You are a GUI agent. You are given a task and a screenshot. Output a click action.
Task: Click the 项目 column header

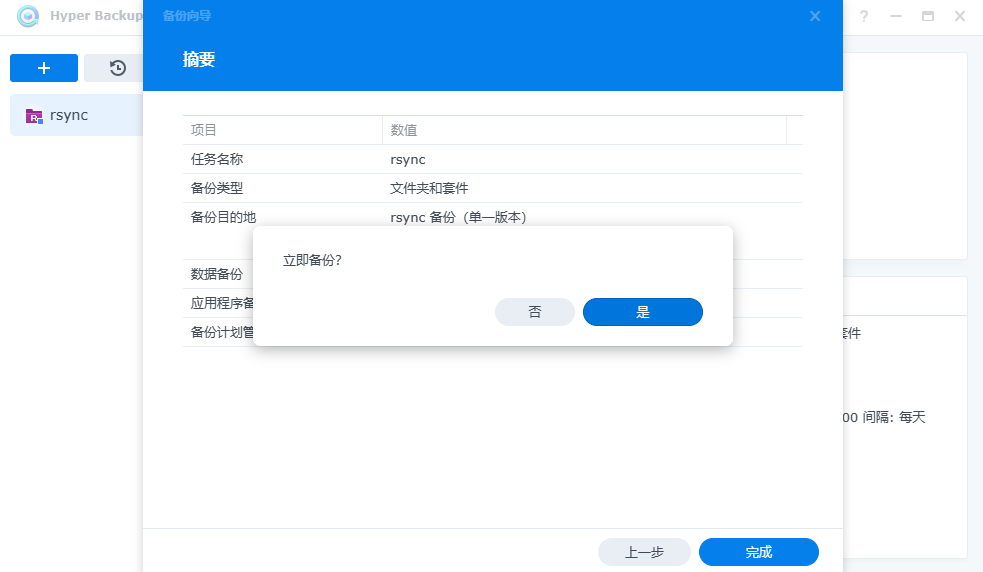pyautogui.click(x=282, y=130)
